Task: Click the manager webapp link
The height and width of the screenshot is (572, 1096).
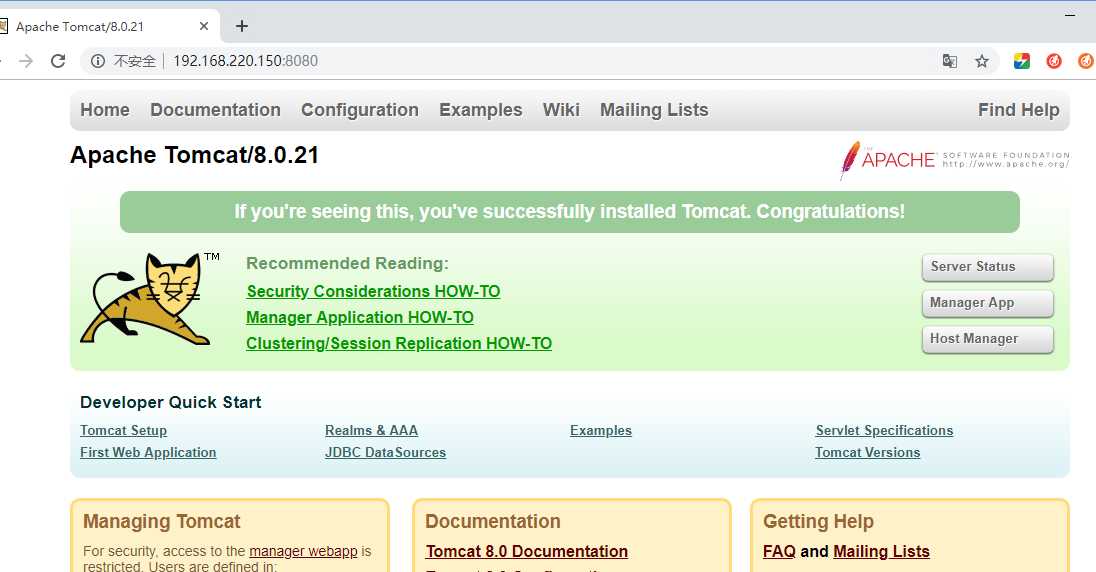Action: tap(303, 551)
